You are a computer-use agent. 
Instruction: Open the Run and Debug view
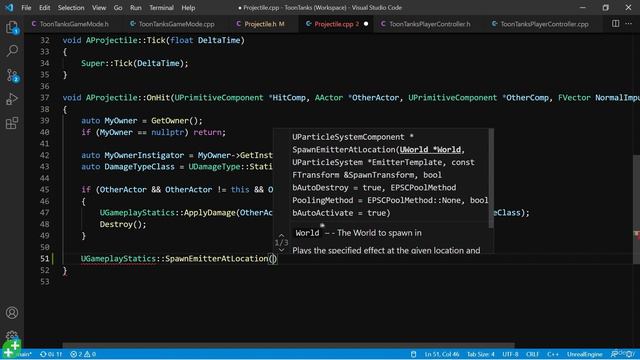tap(12, 99)
